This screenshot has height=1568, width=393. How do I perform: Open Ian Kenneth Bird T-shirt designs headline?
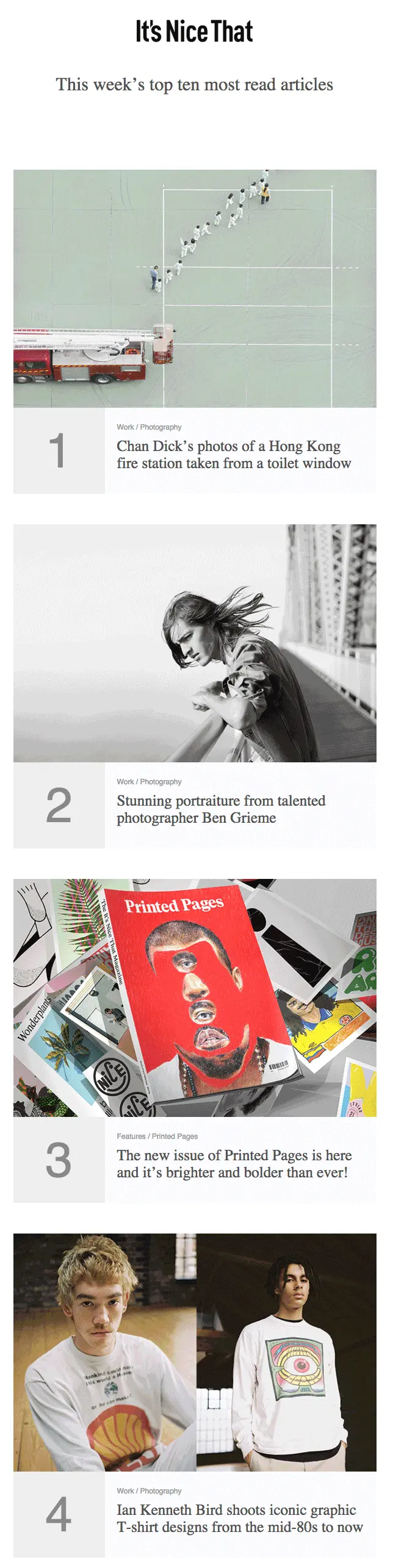click(240, 1519)
